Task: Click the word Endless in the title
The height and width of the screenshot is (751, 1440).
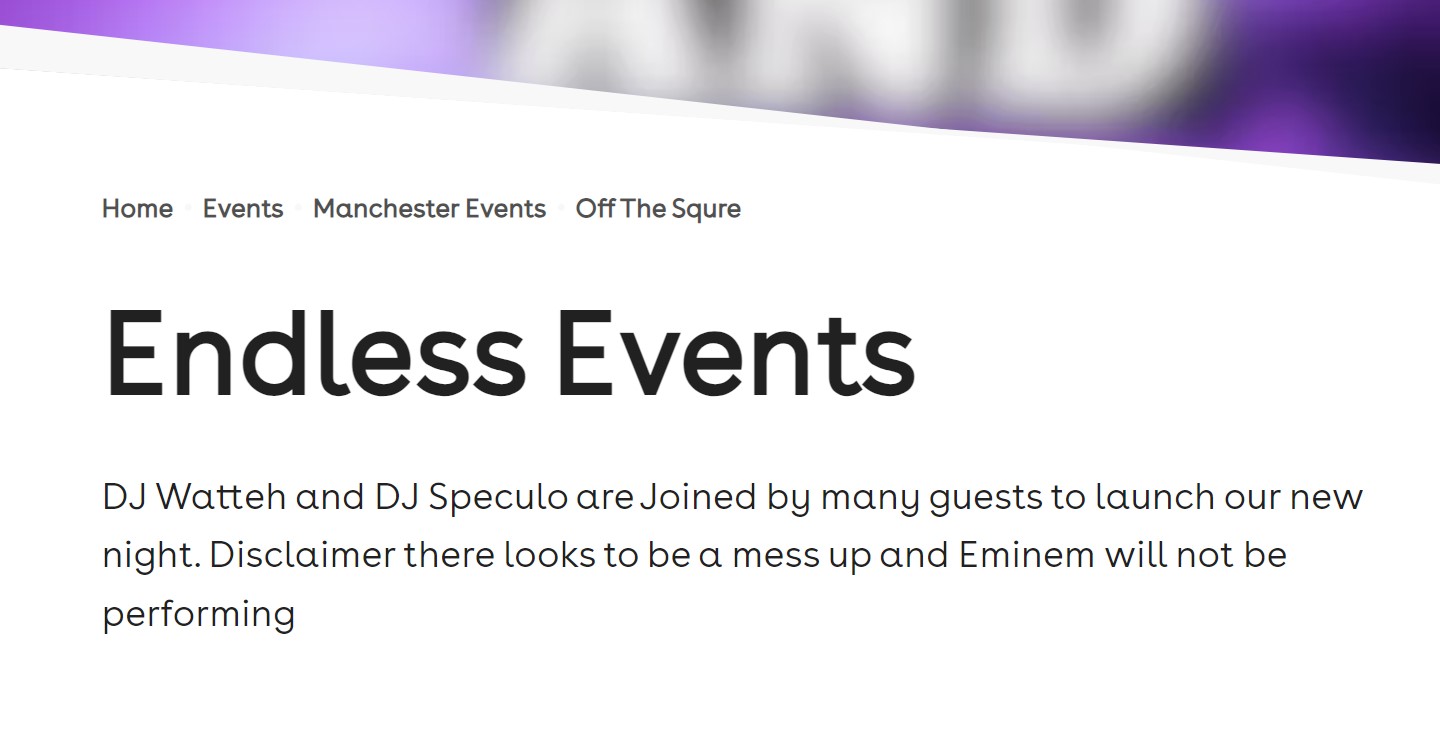Action: [x=315, y=353]
